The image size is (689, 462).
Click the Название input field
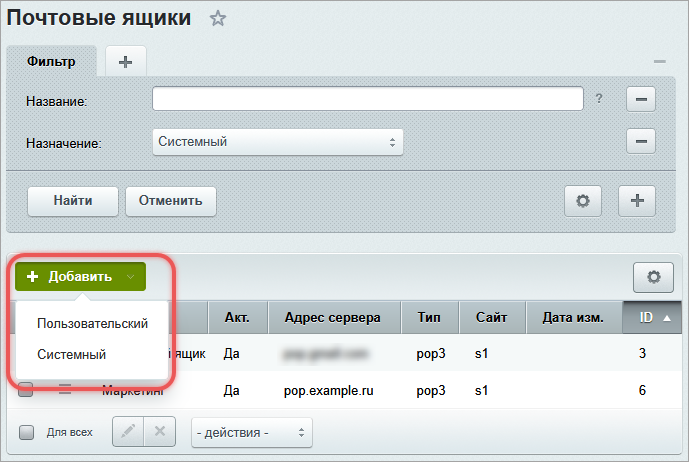pyautogui.click(x=367, y=99)
